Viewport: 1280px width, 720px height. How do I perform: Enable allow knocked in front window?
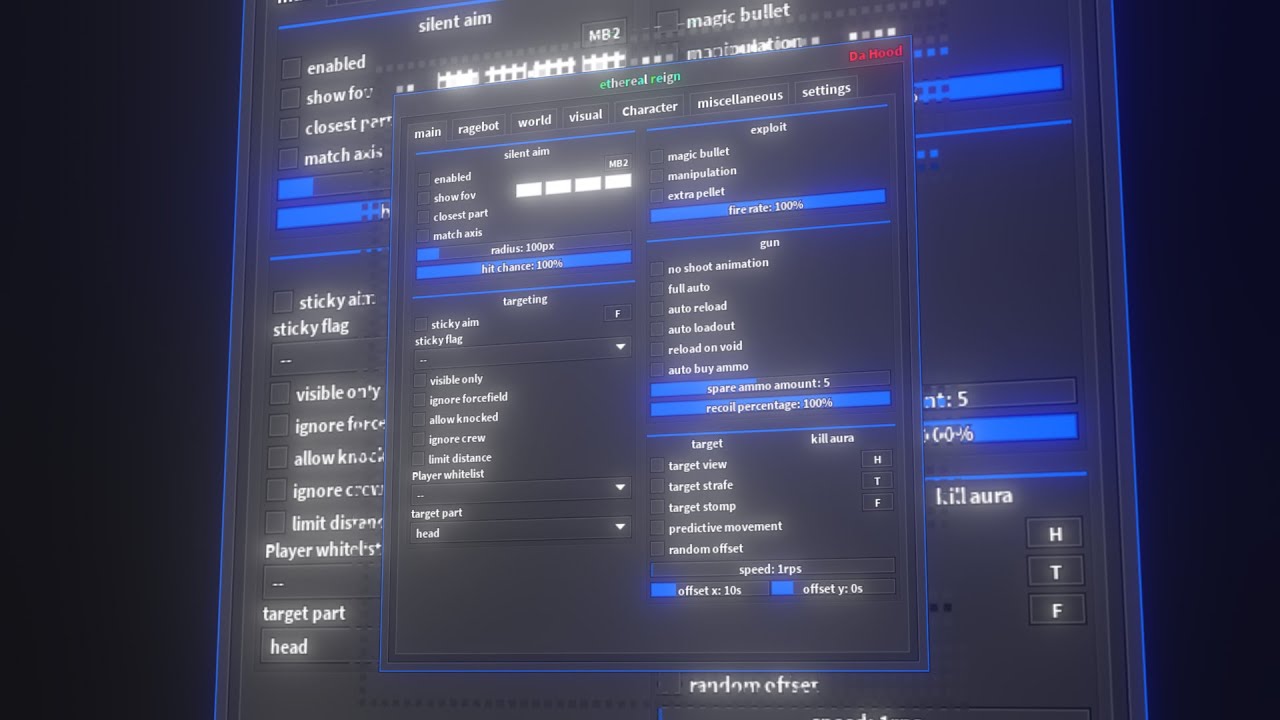coord(419,420)
